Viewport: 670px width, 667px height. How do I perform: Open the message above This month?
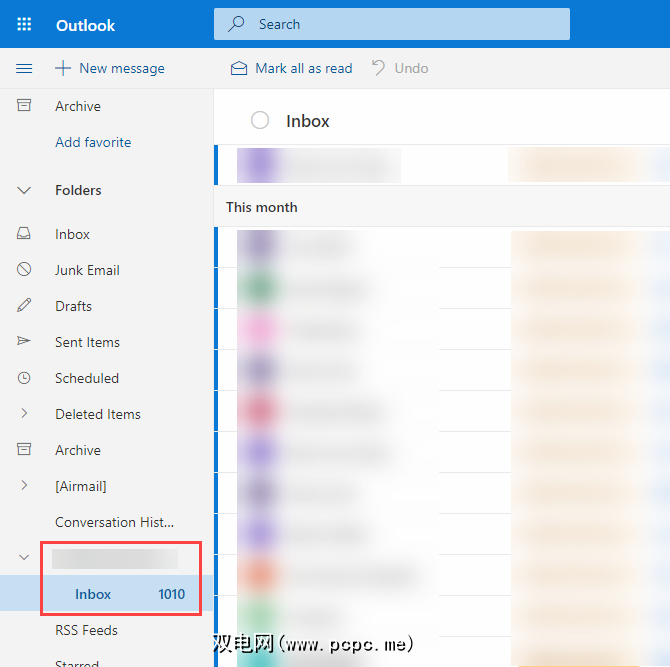442,165
